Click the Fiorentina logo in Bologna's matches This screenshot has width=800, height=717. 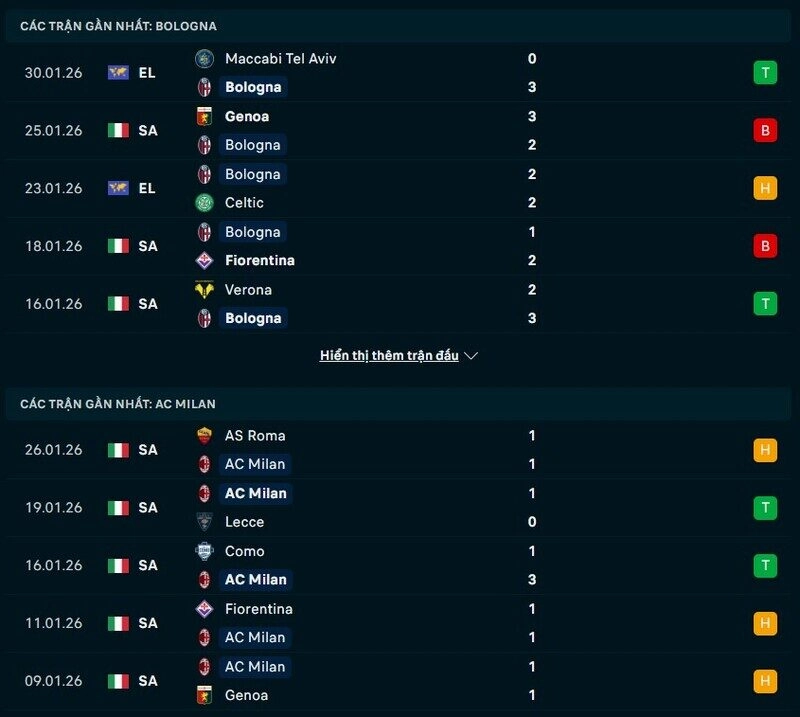coord(206,260)
